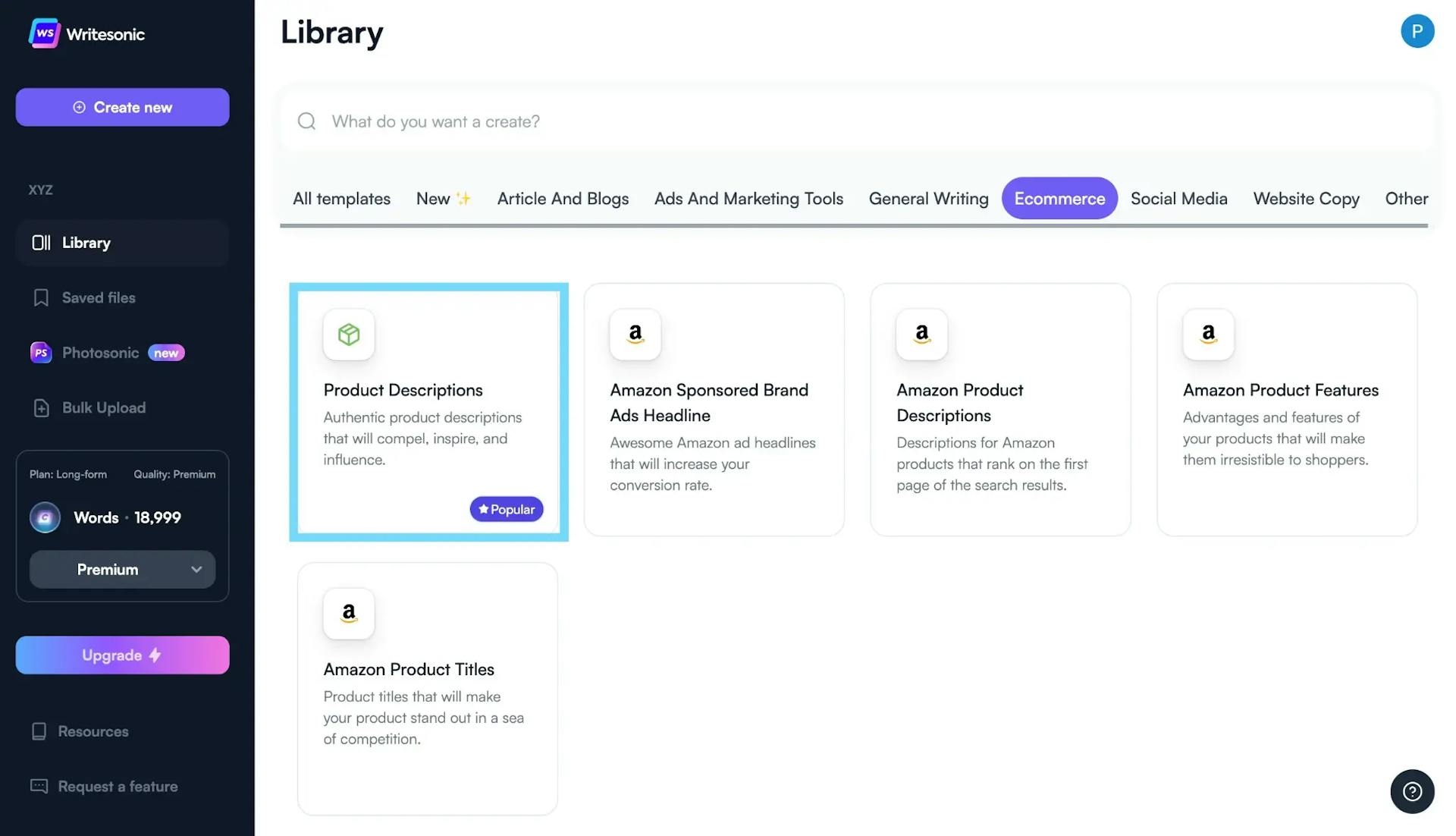Click the search magnifier icon
Screen dimensions: 1456x836
pyautogui.click(x=306, y=121)
